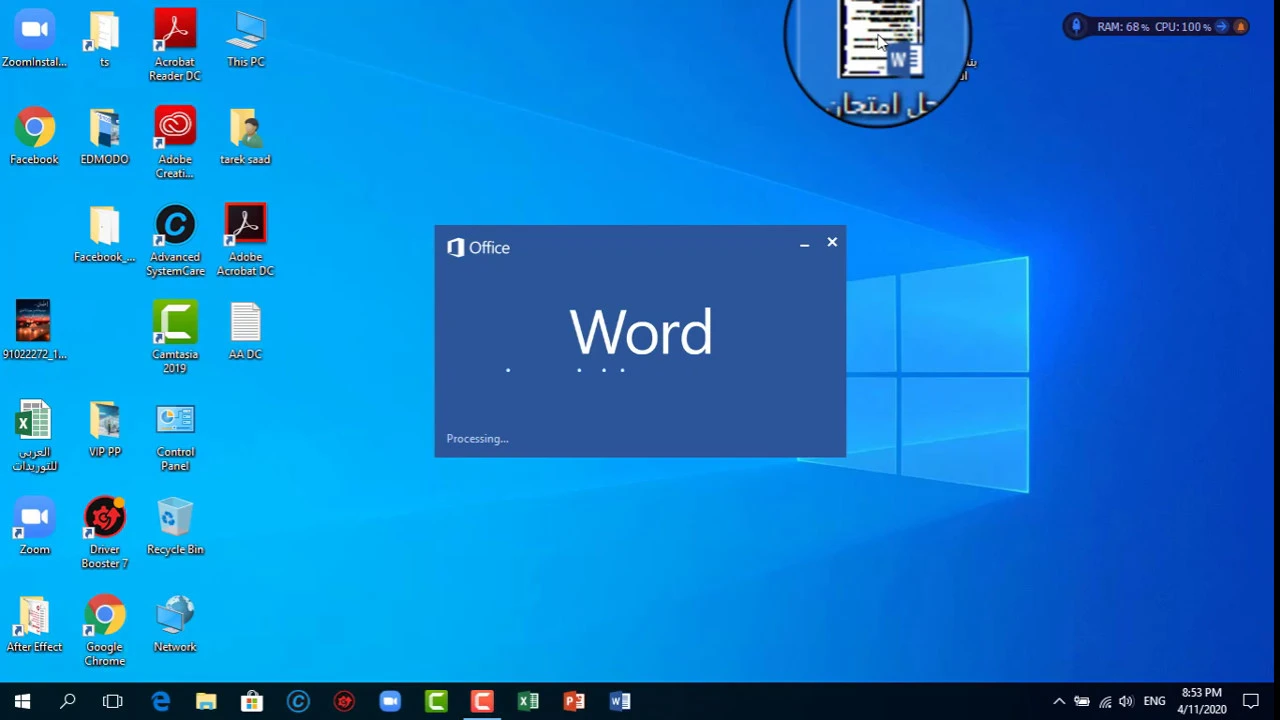The image size is (1280, 720).
Task: Click RAM: 68% reading on widget
Action: (x=1124, y=27)
